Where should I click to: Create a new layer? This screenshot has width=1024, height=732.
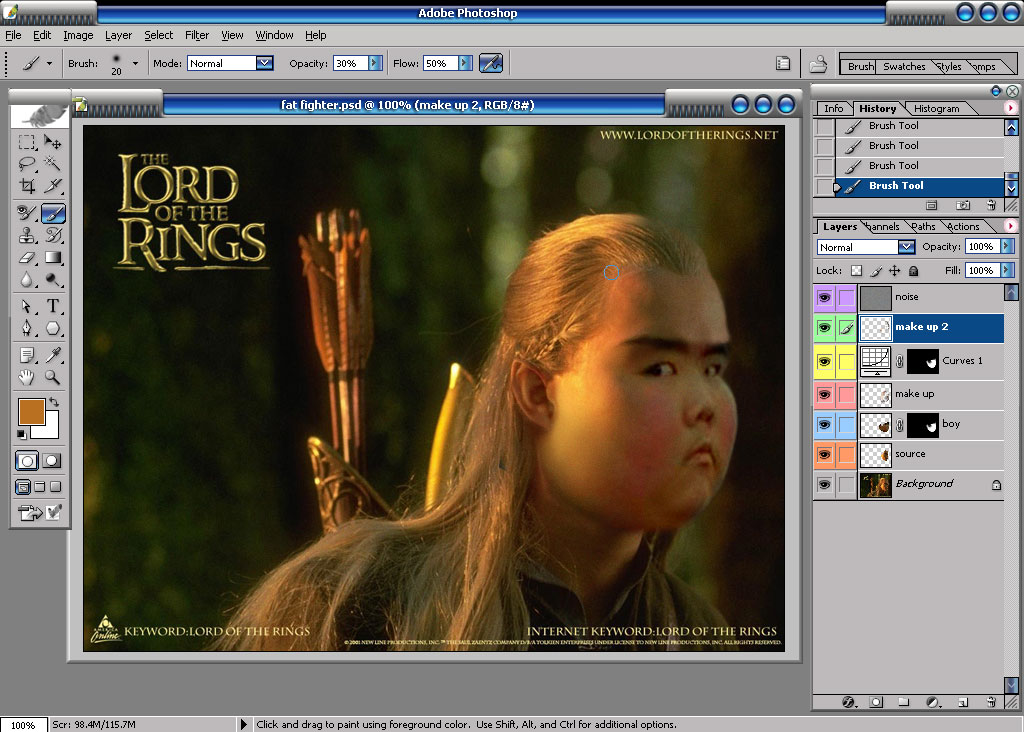tap(963, 703)
